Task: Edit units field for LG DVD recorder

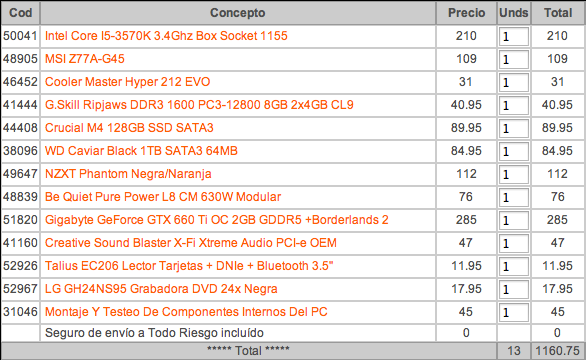Action: tap(514, 290)
